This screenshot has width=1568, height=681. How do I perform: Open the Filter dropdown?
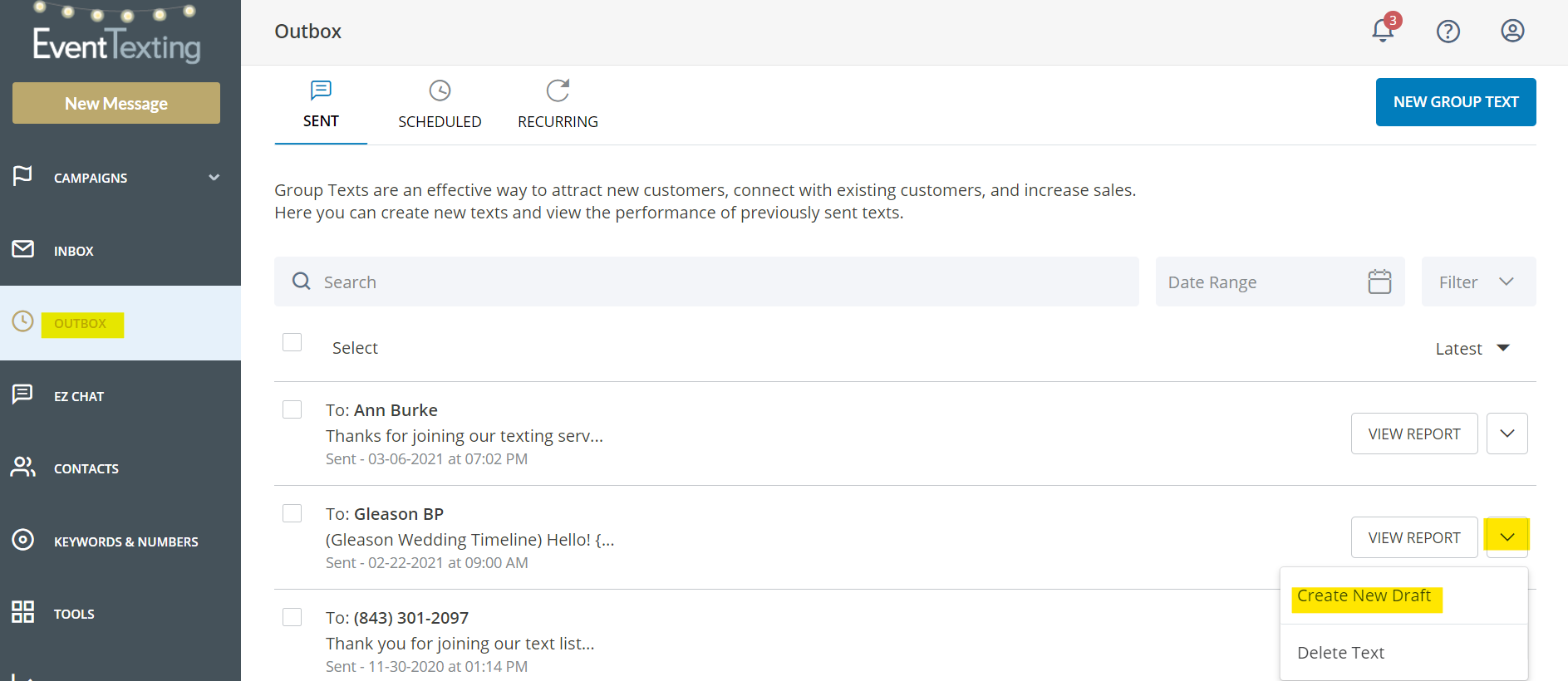tap(1478, 282)
